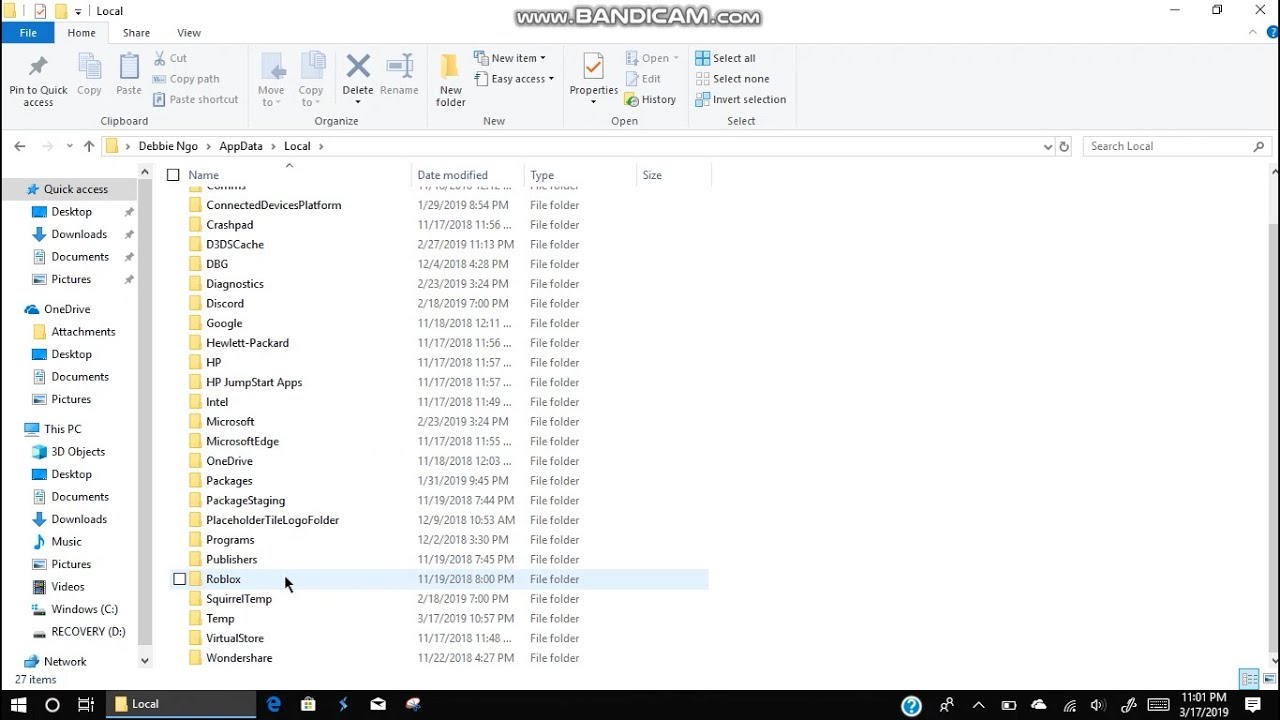Go up one folder level arrow
The height and width of the screenshot is (720, 1280).
[x=89, y=146]
